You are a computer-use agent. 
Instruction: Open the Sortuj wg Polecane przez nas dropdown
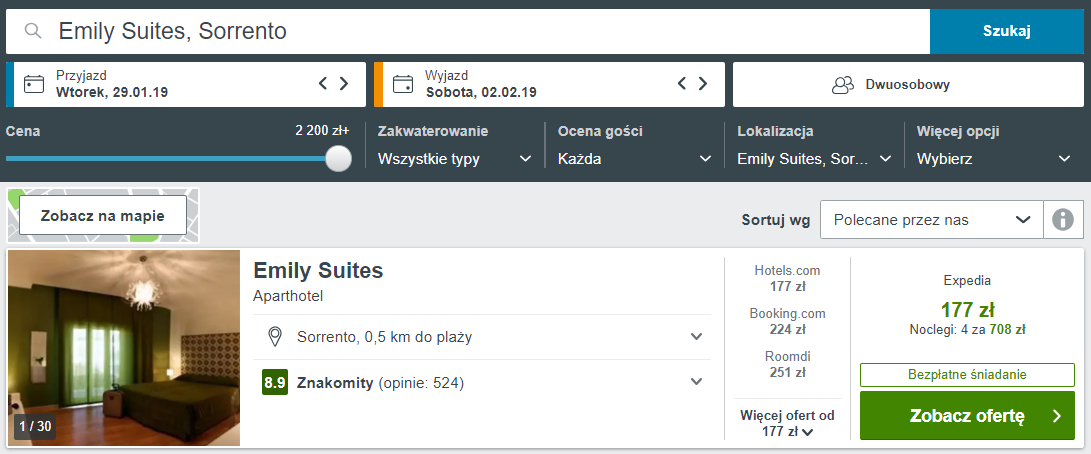tap(932, 219)
